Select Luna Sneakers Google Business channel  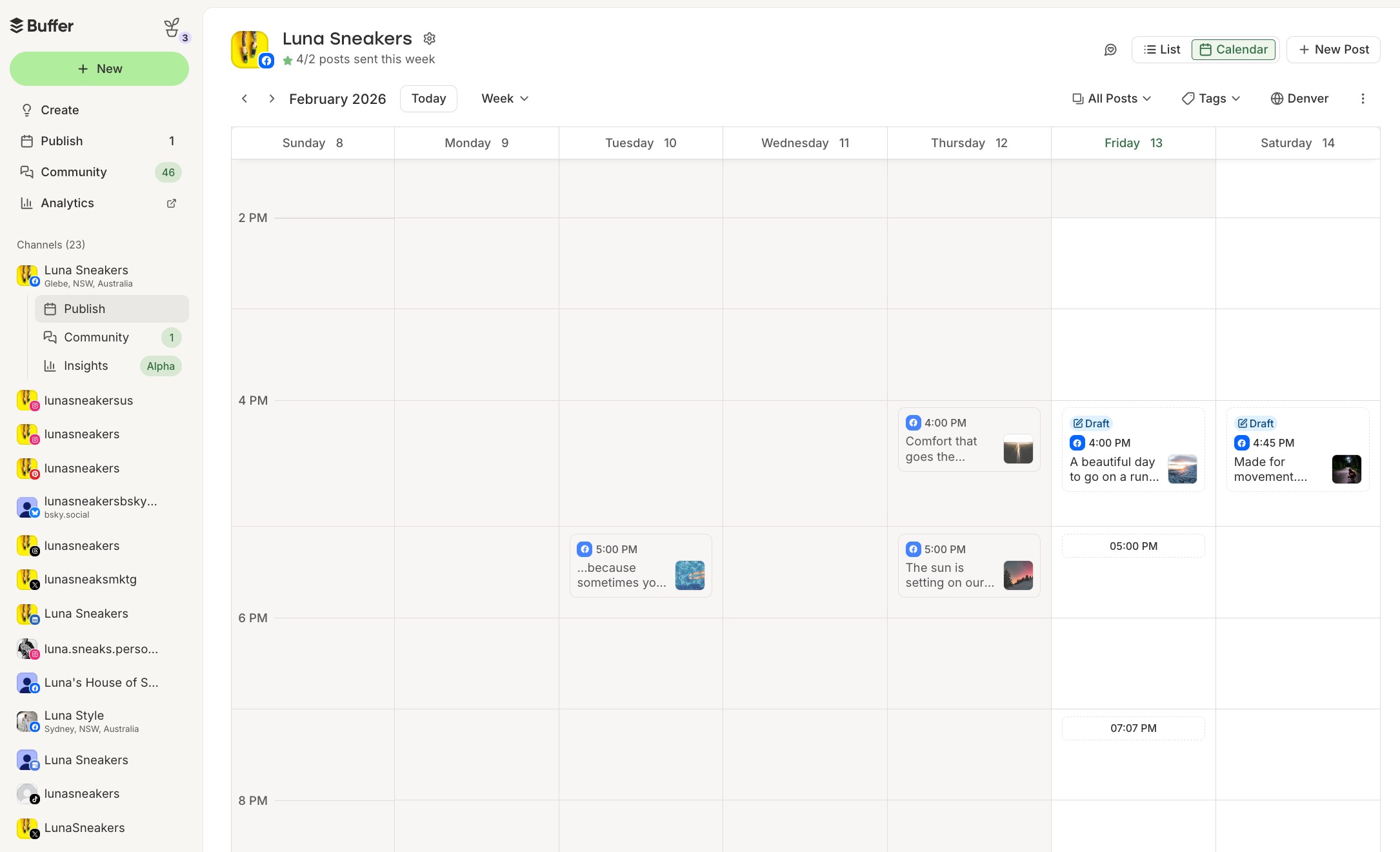[x=99, y=760]
